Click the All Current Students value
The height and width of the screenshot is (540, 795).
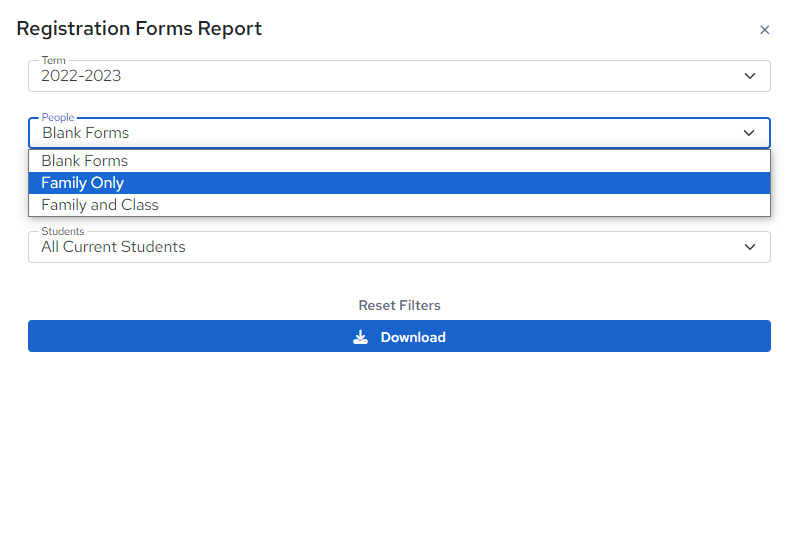coord(113,247)
